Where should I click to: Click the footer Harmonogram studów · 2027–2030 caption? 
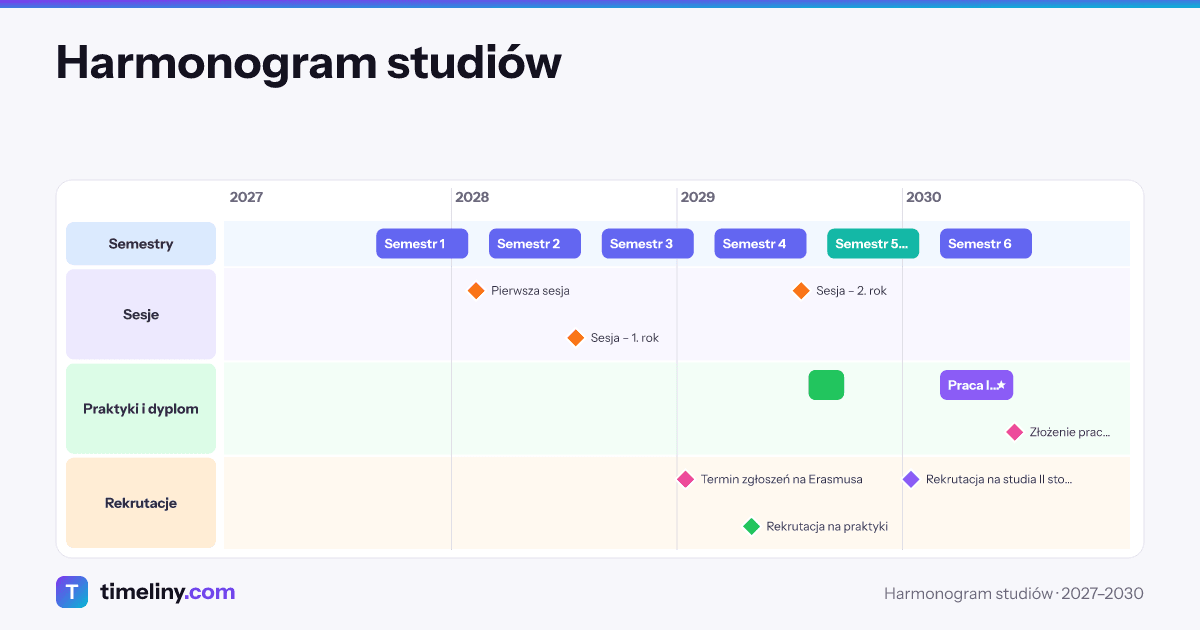(x=1014, y=593)
